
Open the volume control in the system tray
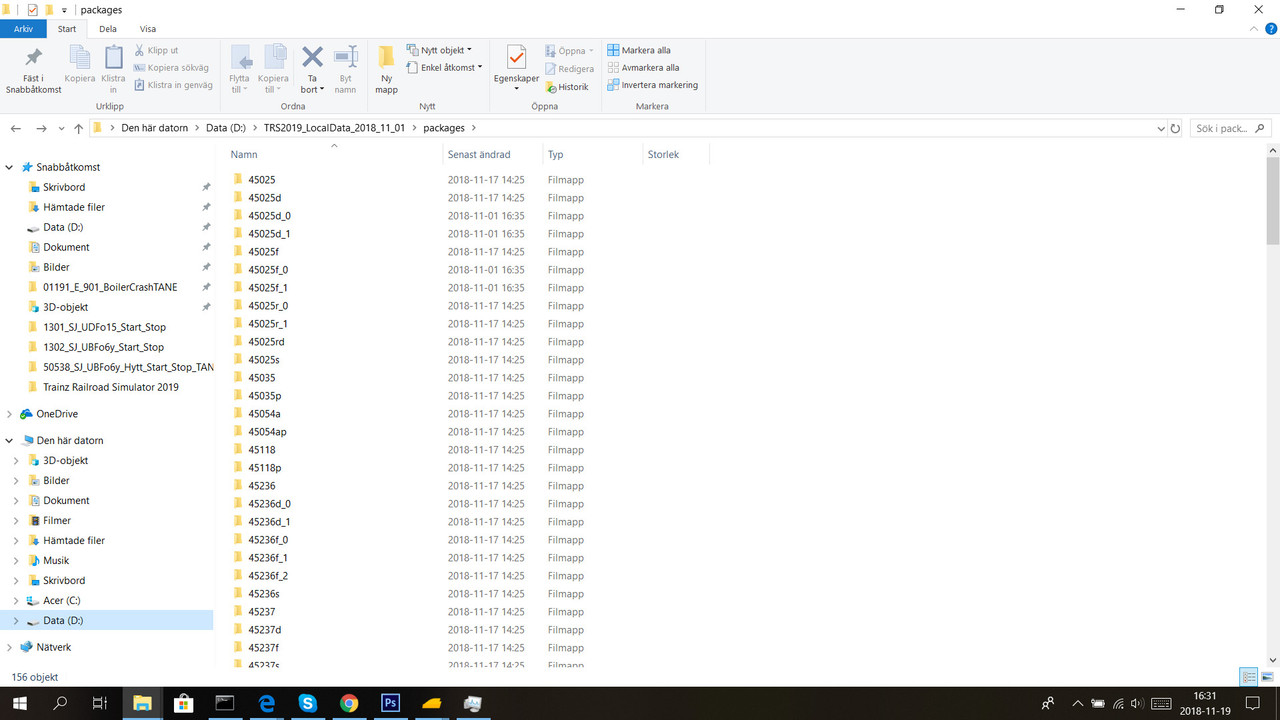click(x=1138, y=703)
